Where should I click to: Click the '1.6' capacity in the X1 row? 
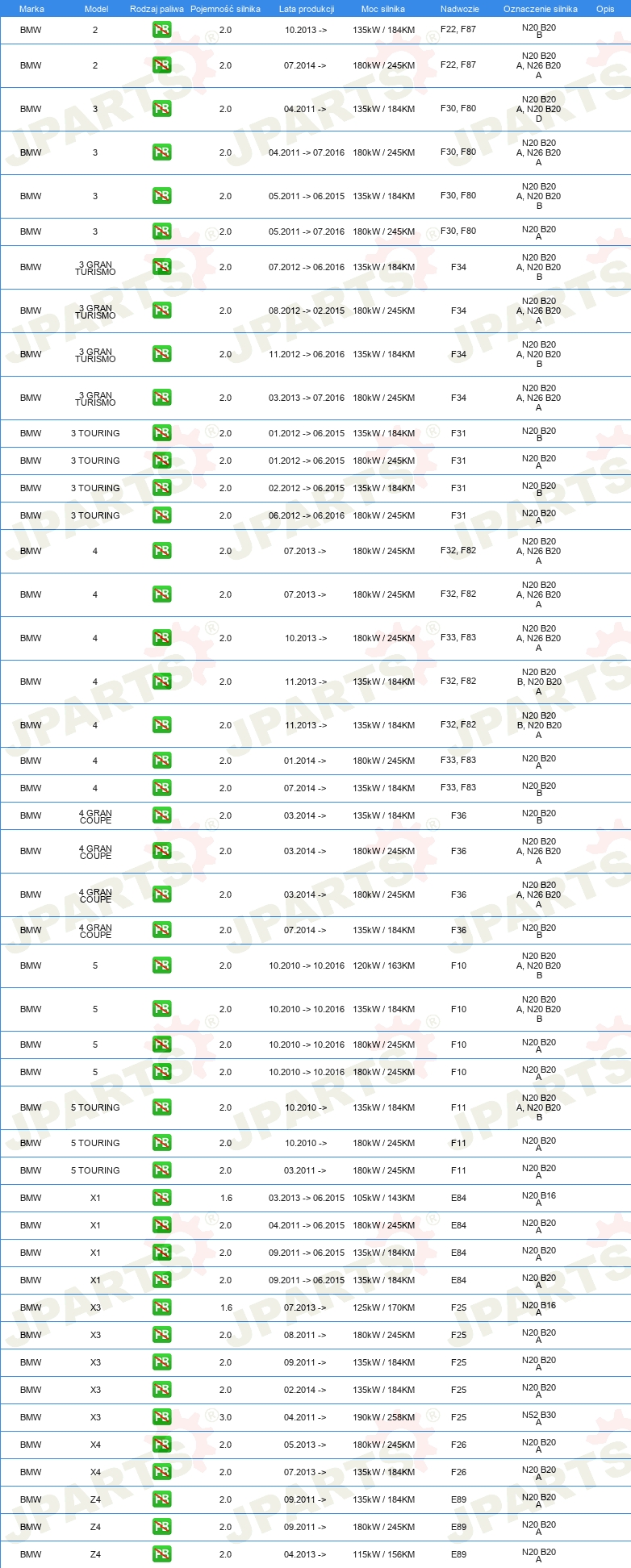[x=226, y=1198]
